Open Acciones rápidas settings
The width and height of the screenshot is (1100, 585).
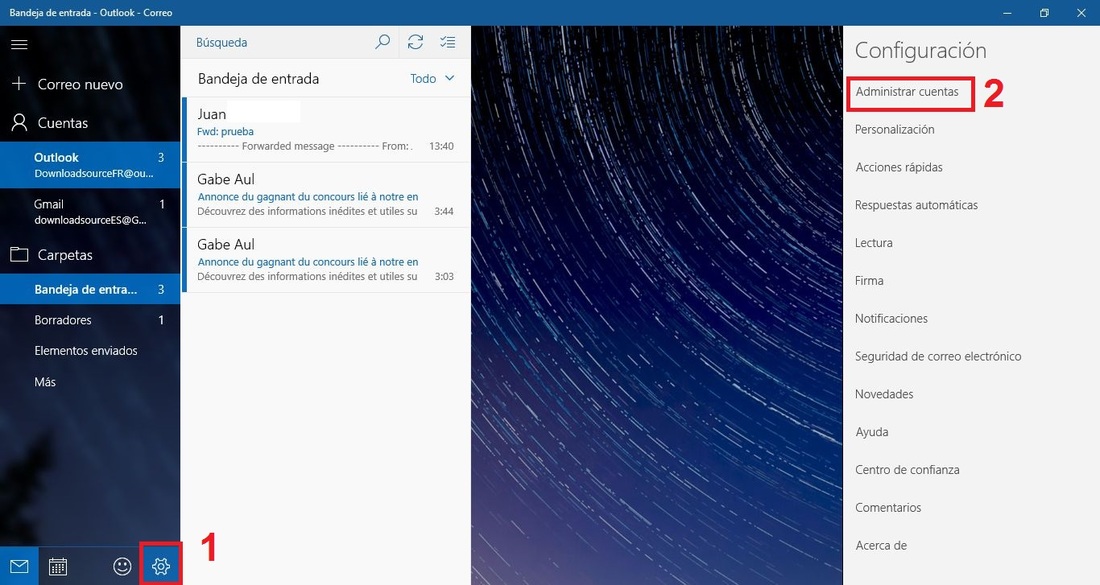coord(899,167)
